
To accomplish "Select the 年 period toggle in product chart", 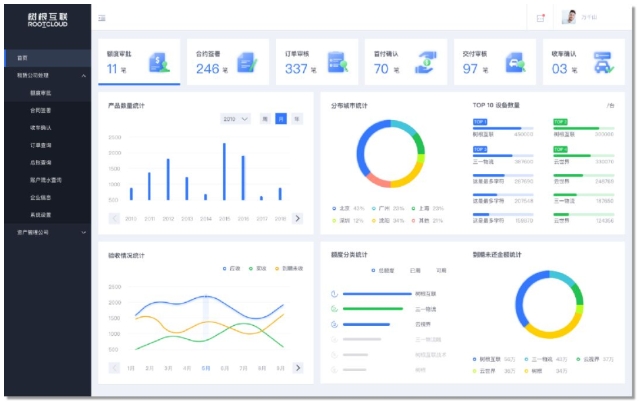I will (296, 119).
